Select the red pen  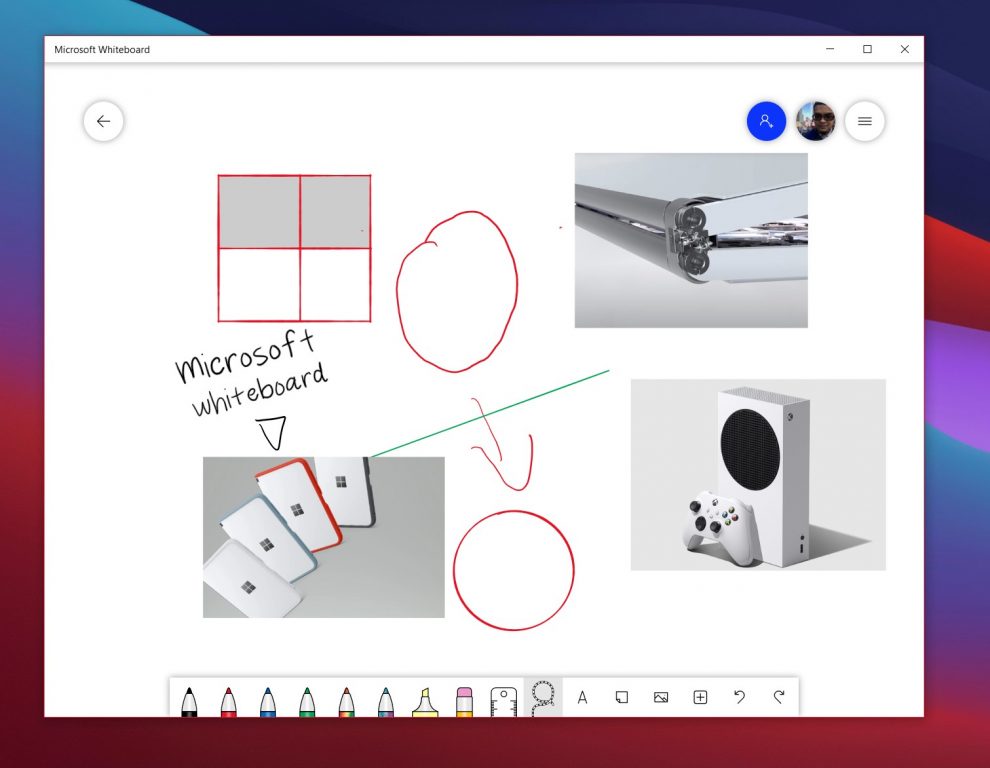[229, 701]
